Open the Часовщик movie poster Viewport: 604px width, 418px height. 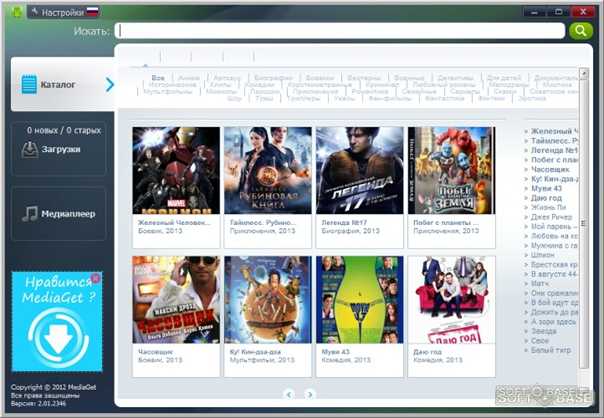click(x=176, y=300)
